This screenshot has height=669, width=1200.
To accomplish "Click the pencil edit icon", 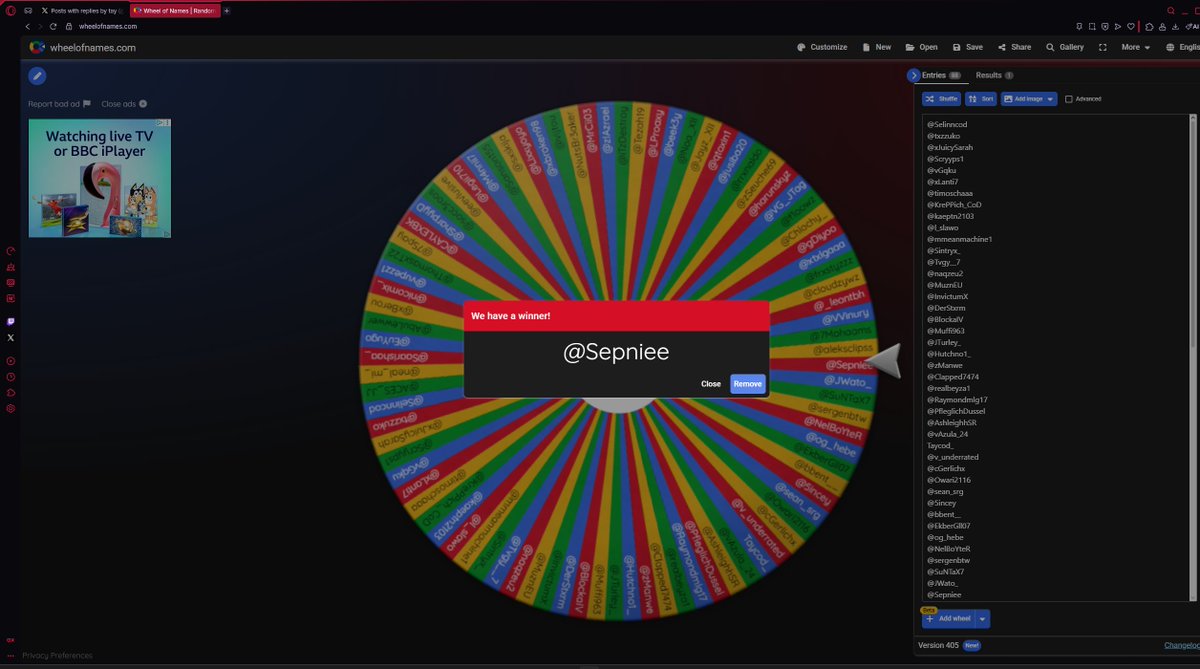I will (37, 76).
